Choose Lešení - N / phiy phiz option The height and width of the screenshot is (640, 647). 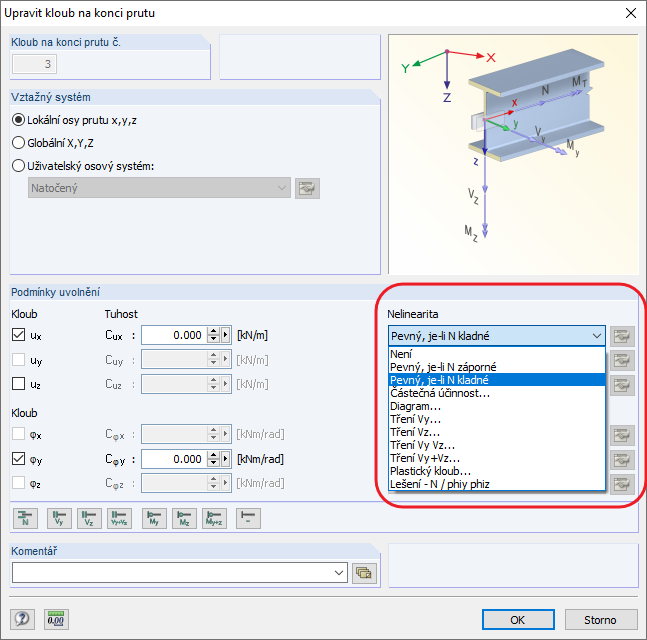(x=497, y=484)
